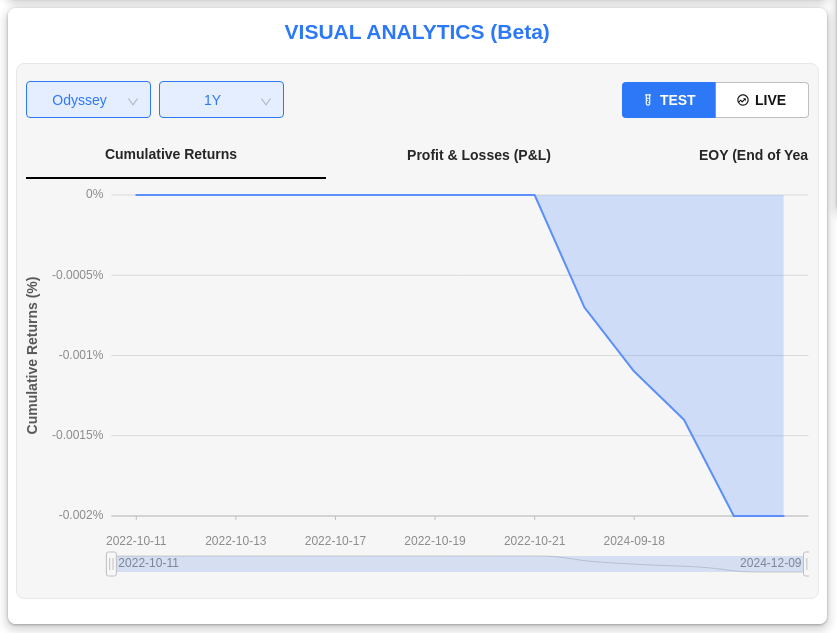837x633 pixels.
Task: Click the -0.002% y-axis label
Action: click(81, 515)
